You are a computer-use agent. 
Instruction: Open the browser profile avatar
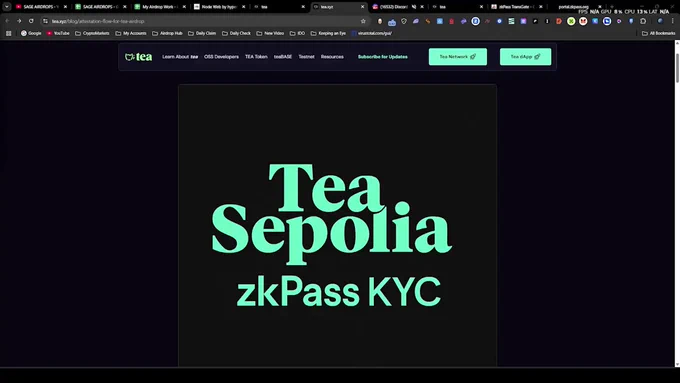pos(660,21)
